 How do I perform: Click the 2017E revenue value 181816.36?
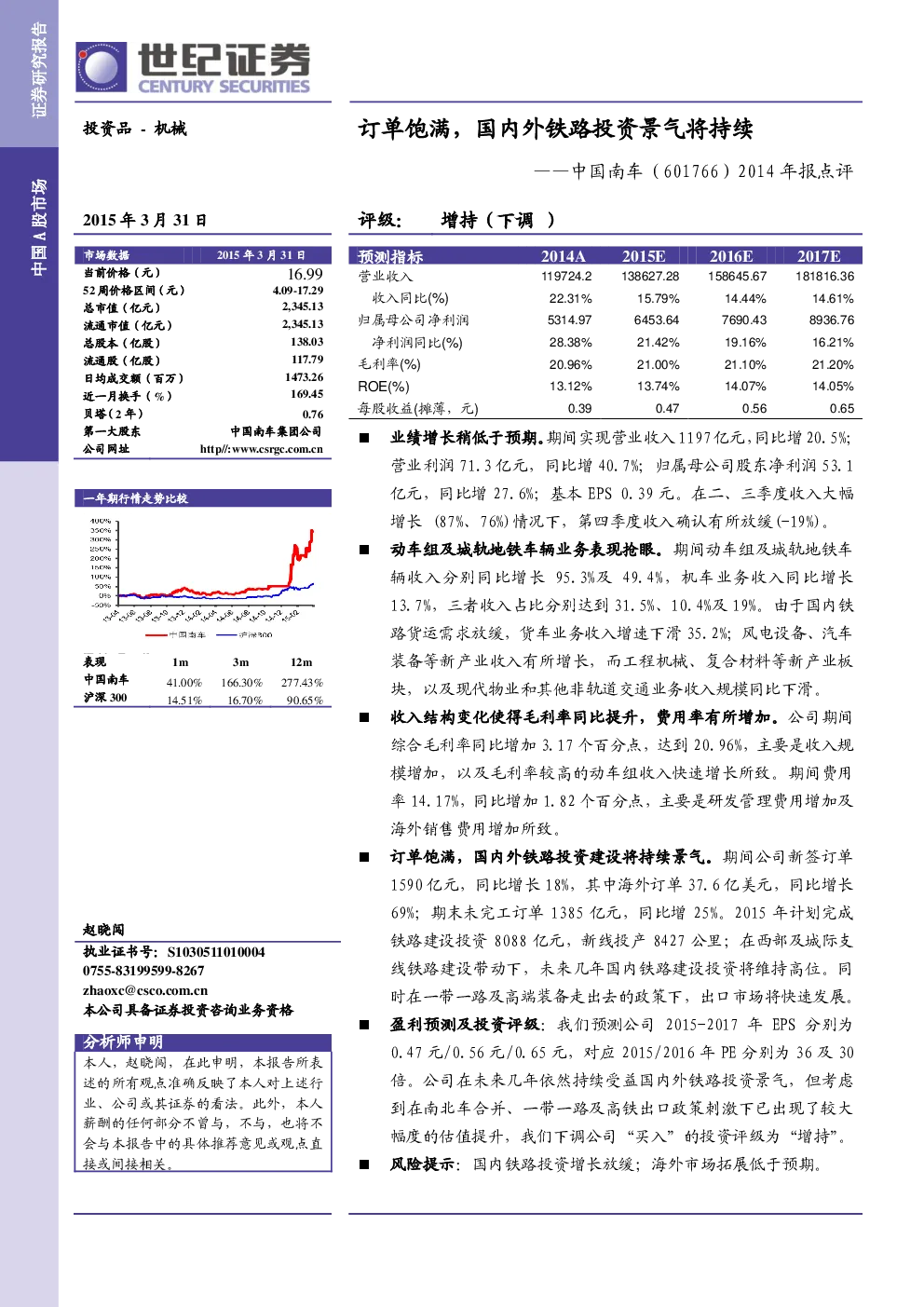point(824,277)
